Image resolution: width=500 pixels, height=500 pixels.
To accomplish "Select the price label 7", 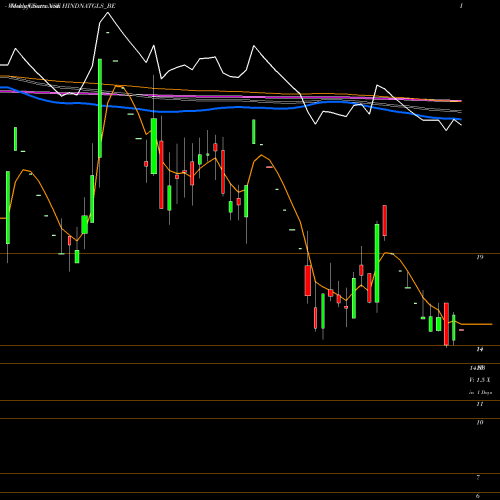I will (478, 478).
